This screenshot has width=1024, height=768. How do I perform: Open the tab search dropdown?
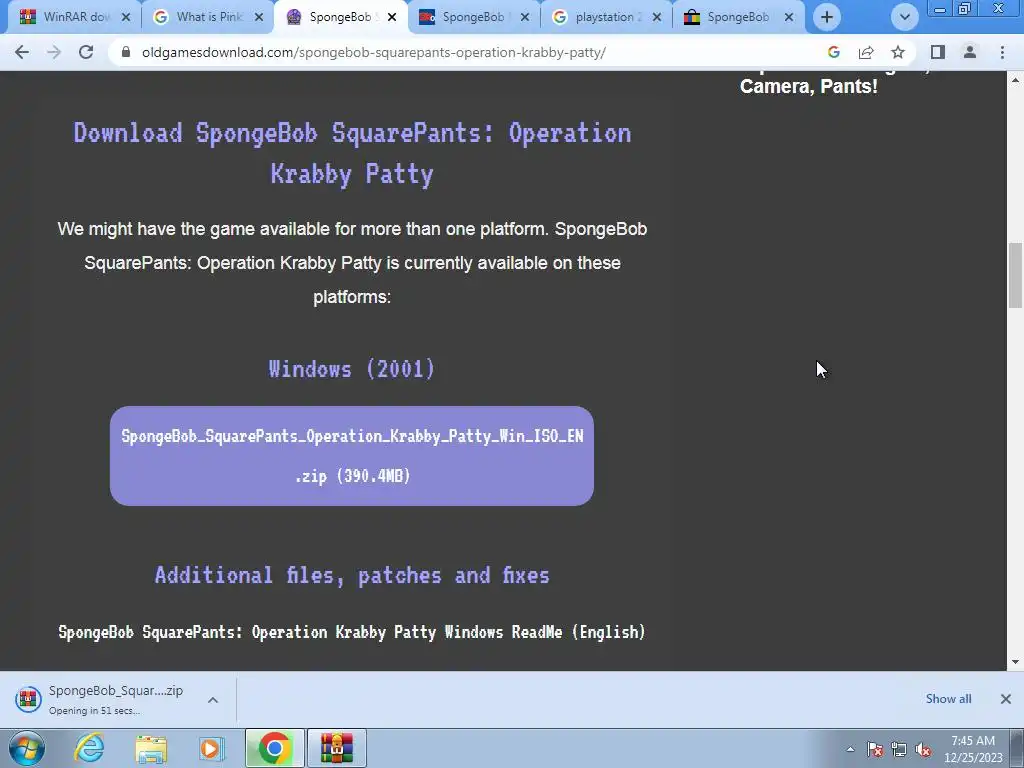pos(904,17)
